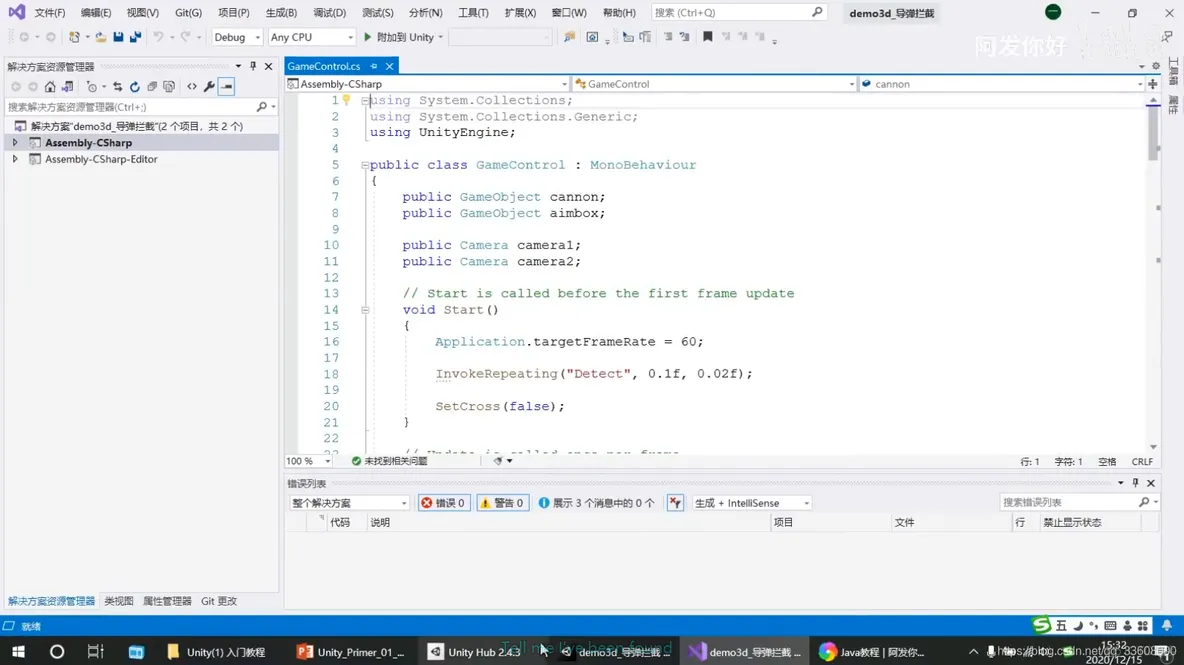Screen dimensions: 1184x665
Task: Collapse the Start method region
Action: [365, 309]
